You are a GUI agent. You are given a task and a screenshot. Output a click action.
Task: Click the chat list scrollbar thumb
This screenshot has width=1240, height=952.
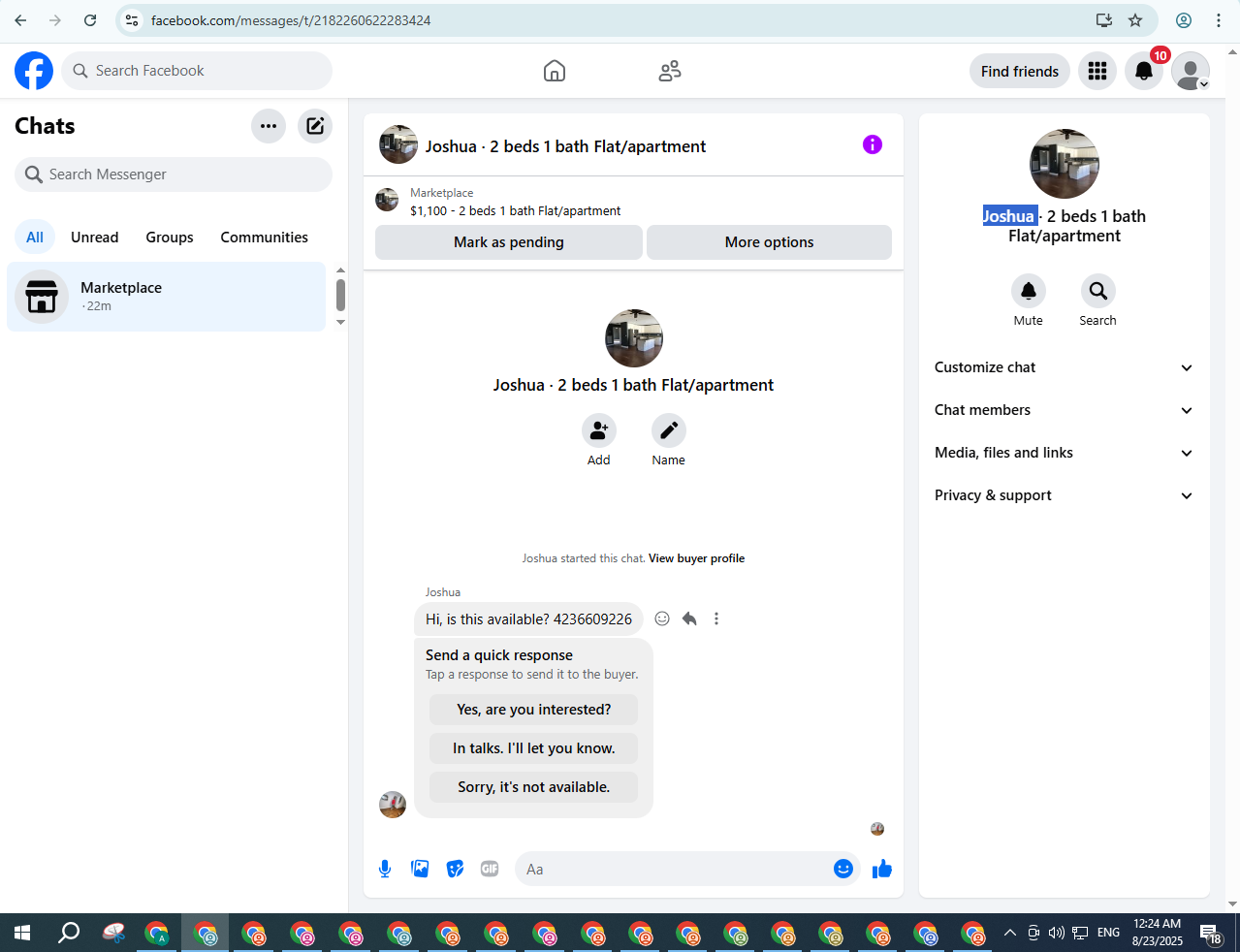(x=340, y=295)
